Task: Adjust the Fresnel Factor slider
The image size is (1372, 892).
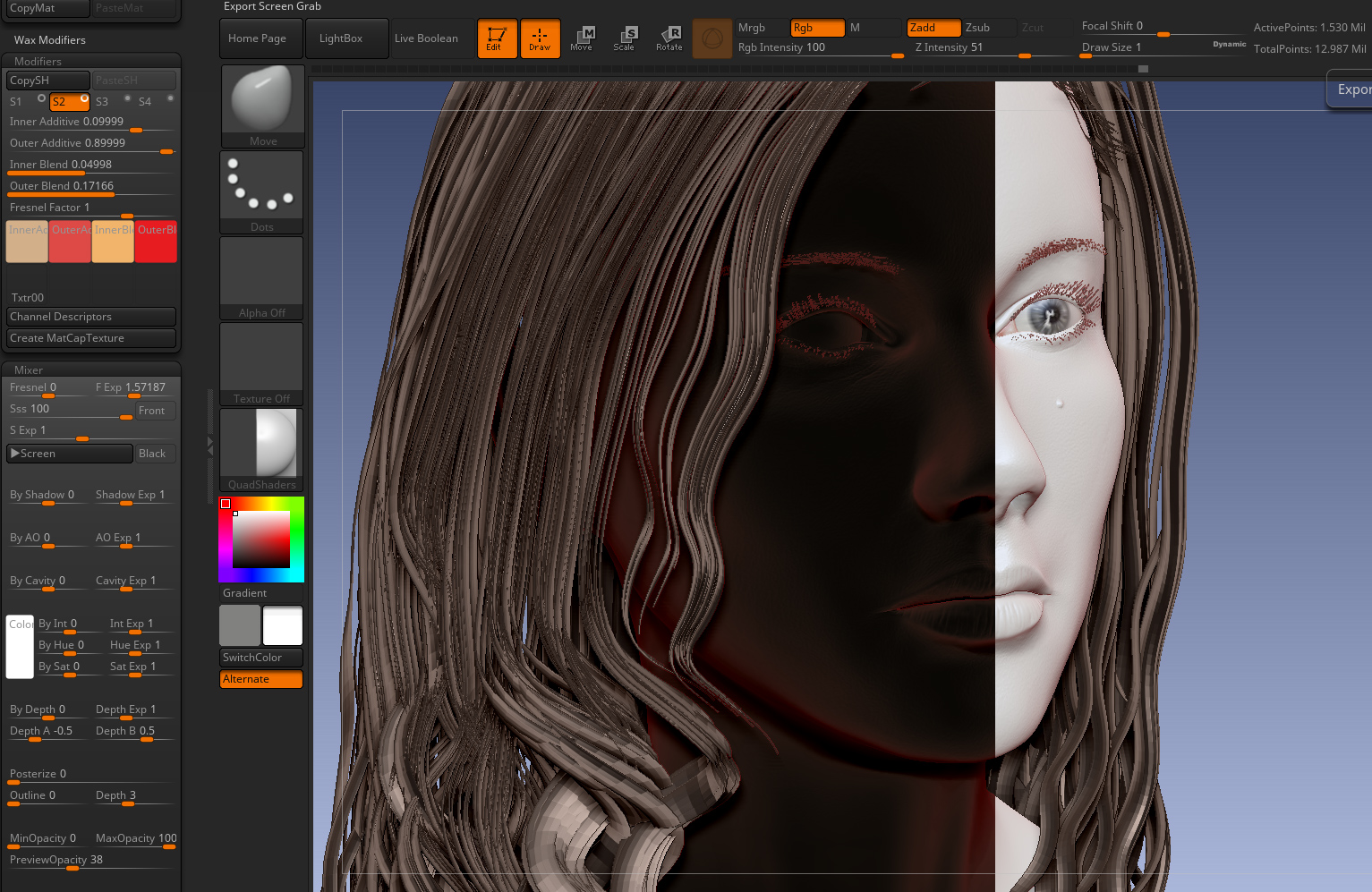Action: coord(91,208)
